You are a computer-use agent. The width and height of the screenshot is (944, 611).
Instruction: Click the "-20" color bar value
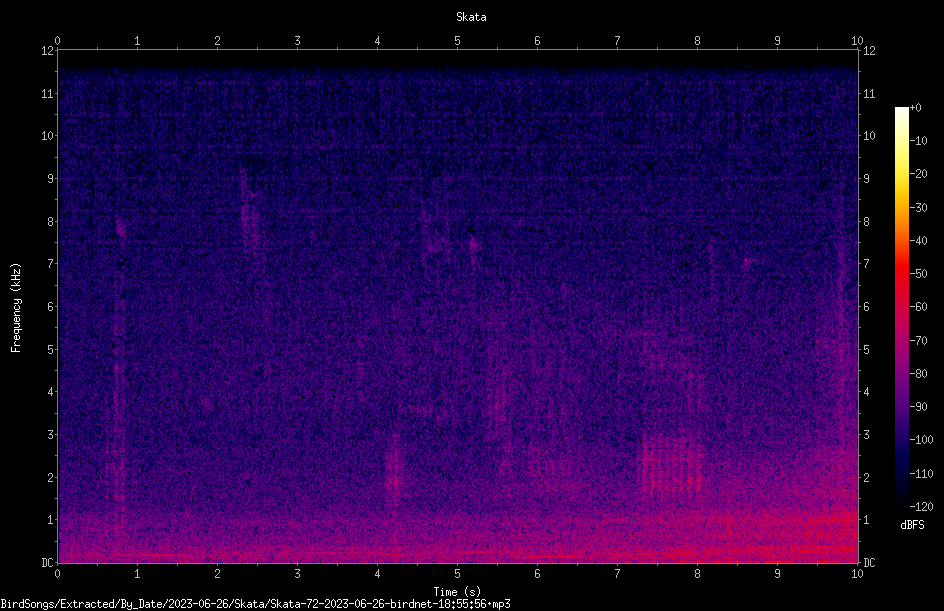click(918, 174)
